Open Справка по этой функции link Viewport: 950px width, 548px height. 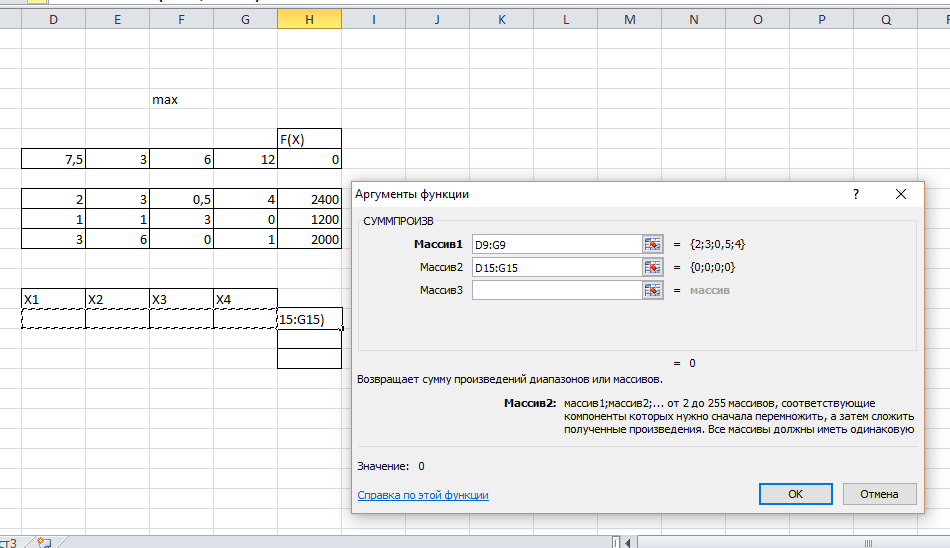[423, 495]
